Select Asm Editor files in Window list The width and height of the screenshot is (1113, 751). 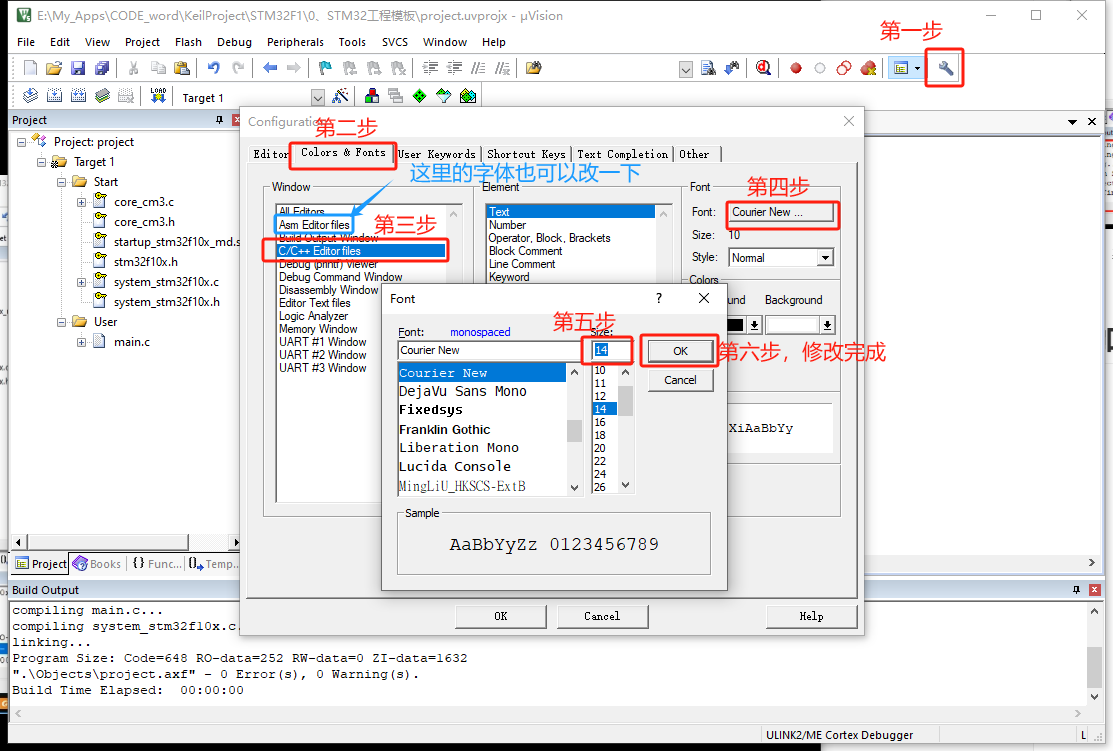click(x=314, y=225)
